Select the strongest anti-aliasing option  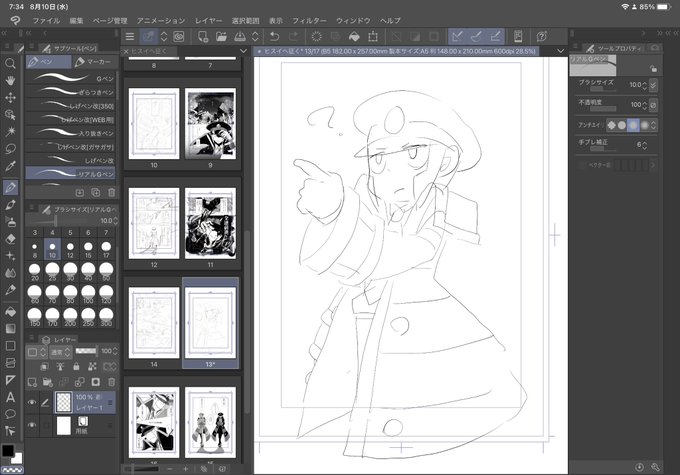point(644,125)
